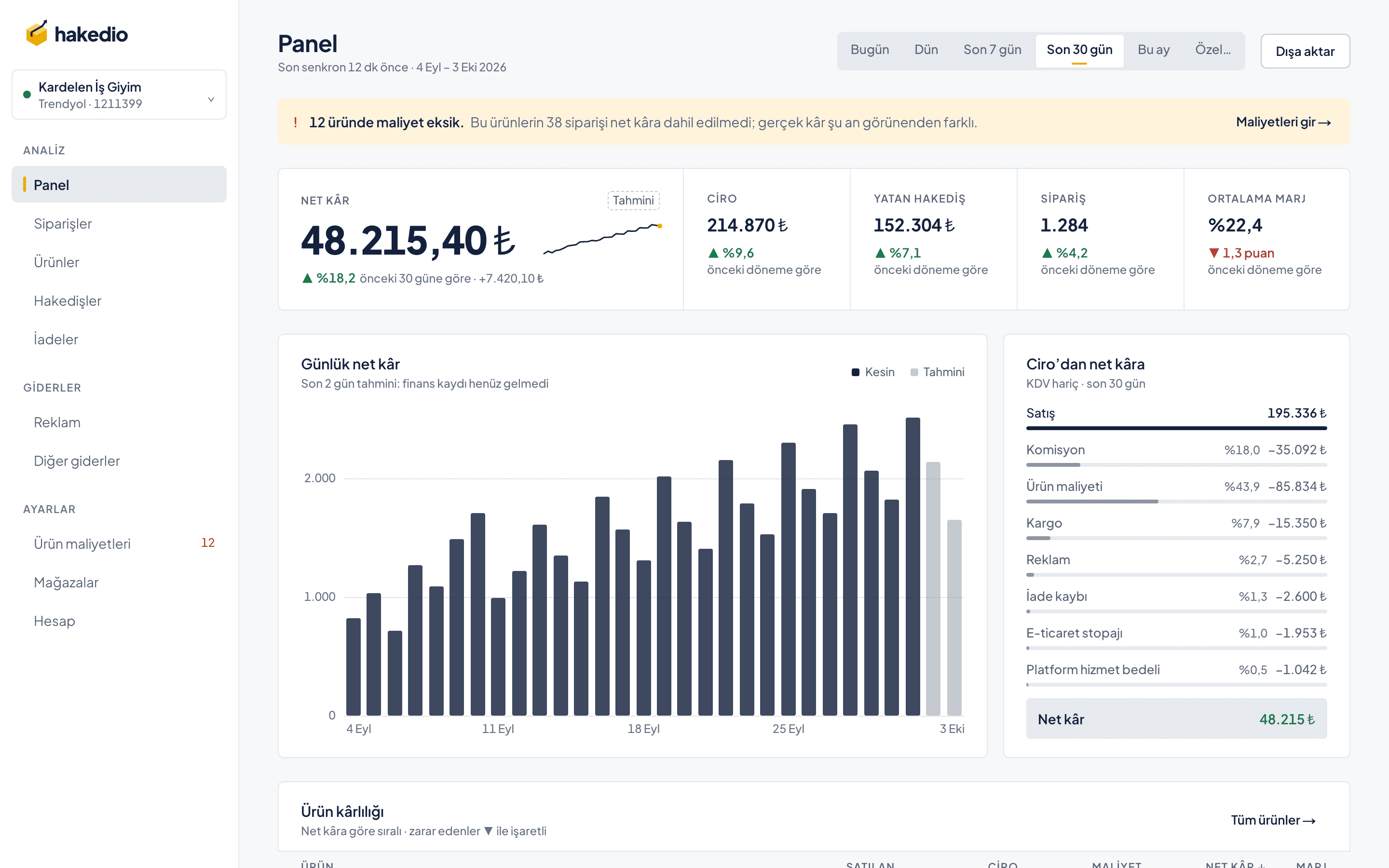The image size is (1389, 868).
Task: Click the up triangle beside Yatan hakediş %7,1
Action: 881,253
